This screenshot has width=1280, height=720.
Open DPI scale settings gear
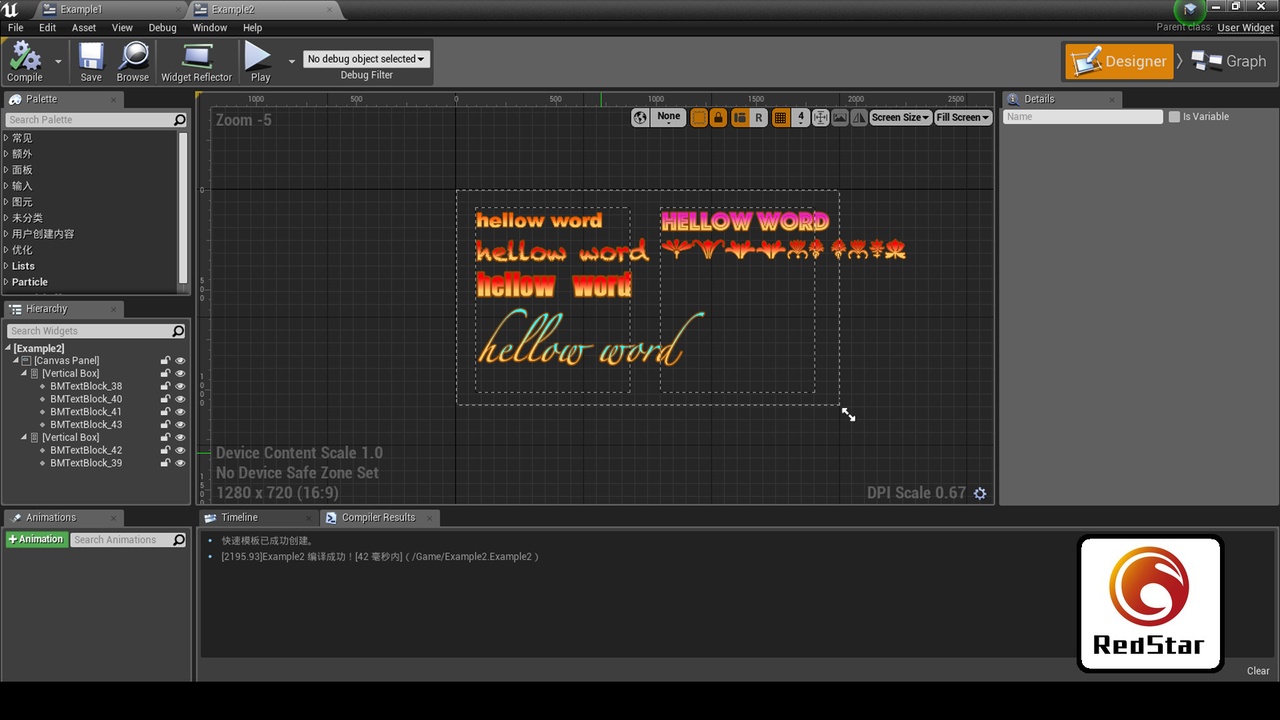coord(980,493)
